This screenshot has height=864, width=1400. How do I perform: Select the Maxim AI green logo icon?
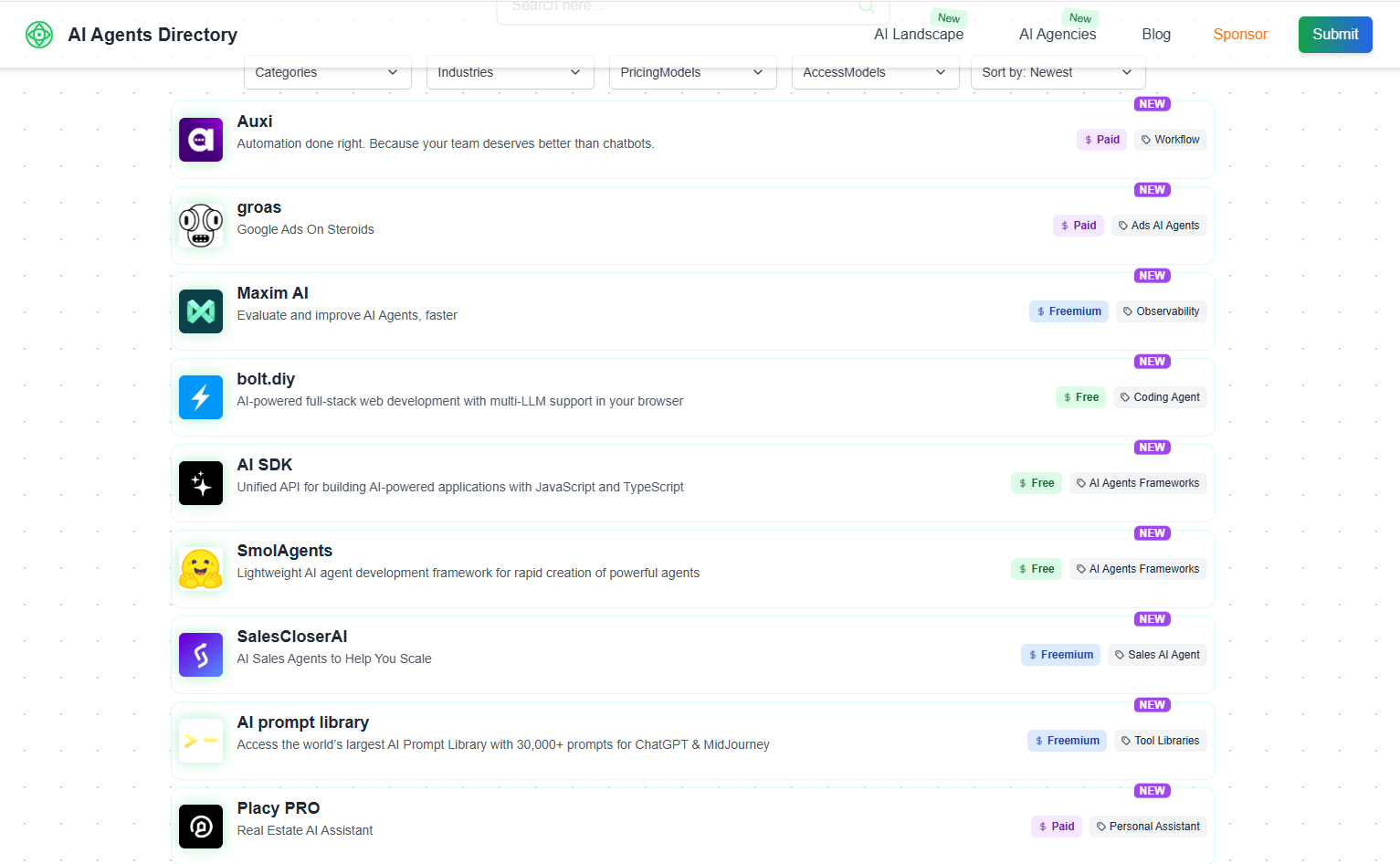[201, 311]
